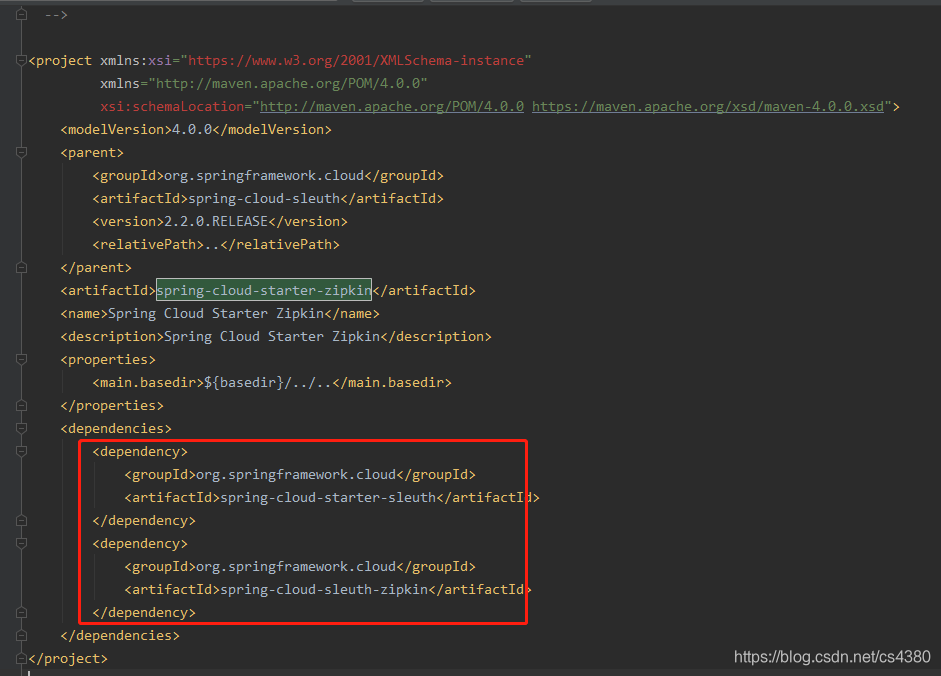Click the closing </dependencies> tag text
This screenshot has width=941, height=676.
(x=120, y=636)
